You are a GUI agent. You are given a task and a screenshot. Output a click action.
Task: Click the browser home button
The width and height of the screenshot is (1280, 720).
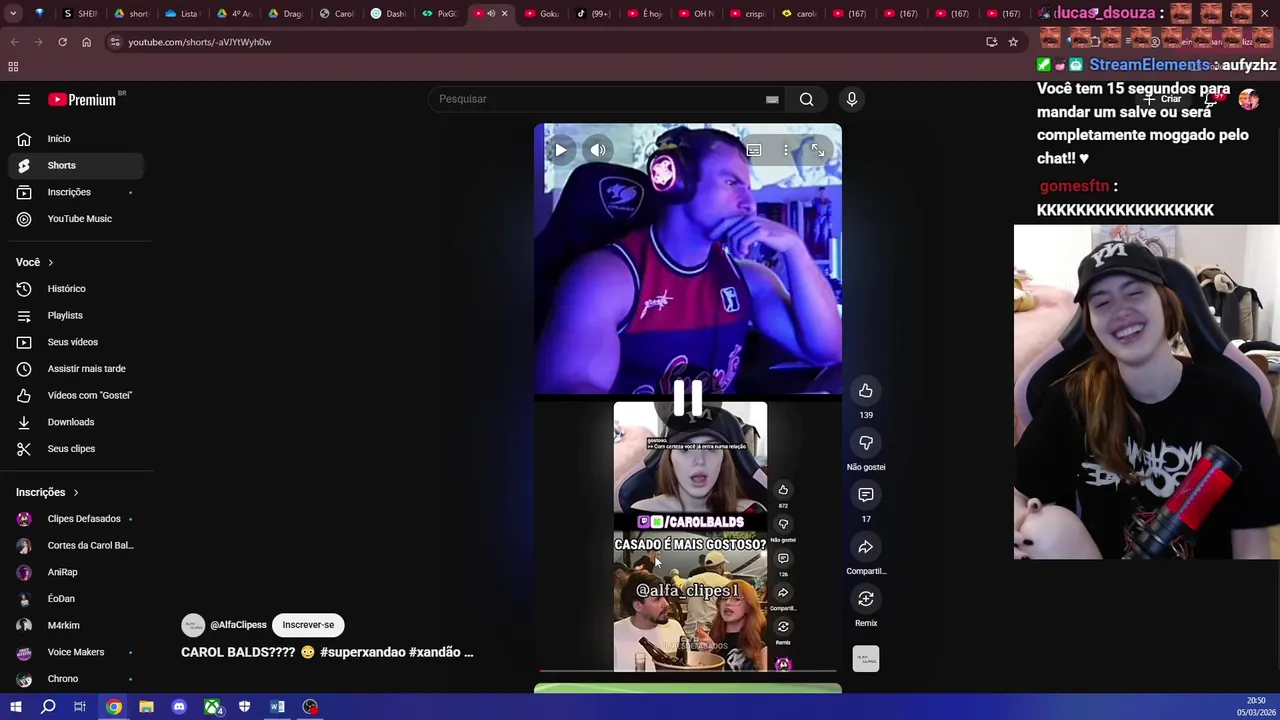pos(86,42)
